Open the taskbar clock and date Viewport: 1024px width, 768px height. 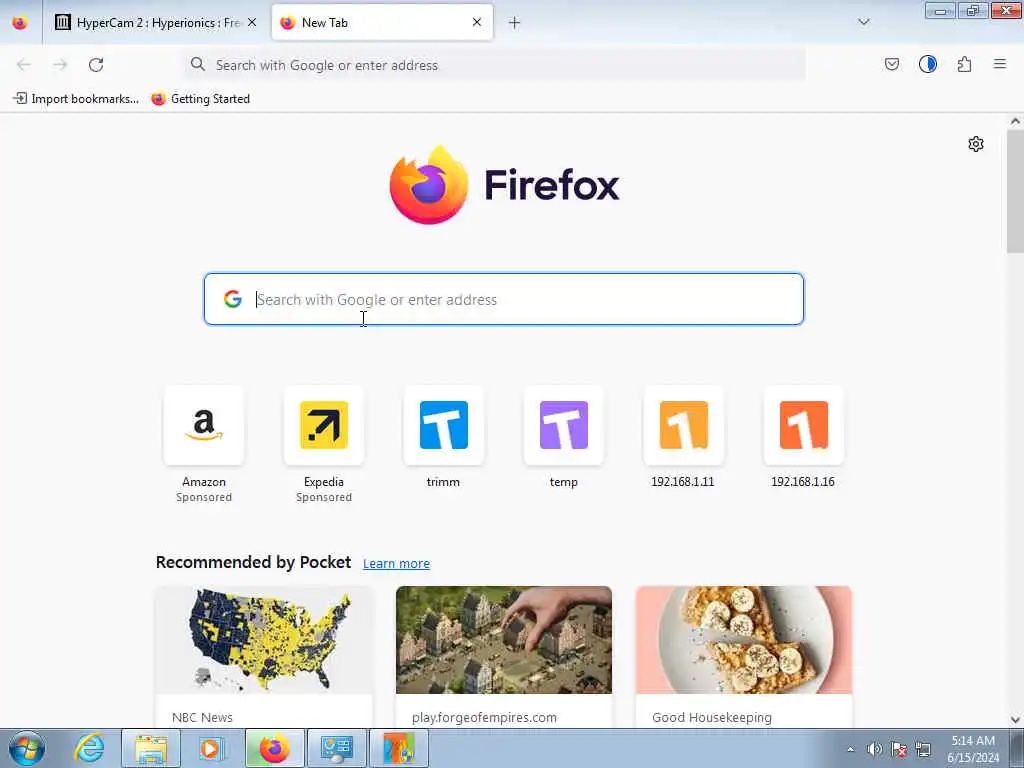click(x=973, y=749)
